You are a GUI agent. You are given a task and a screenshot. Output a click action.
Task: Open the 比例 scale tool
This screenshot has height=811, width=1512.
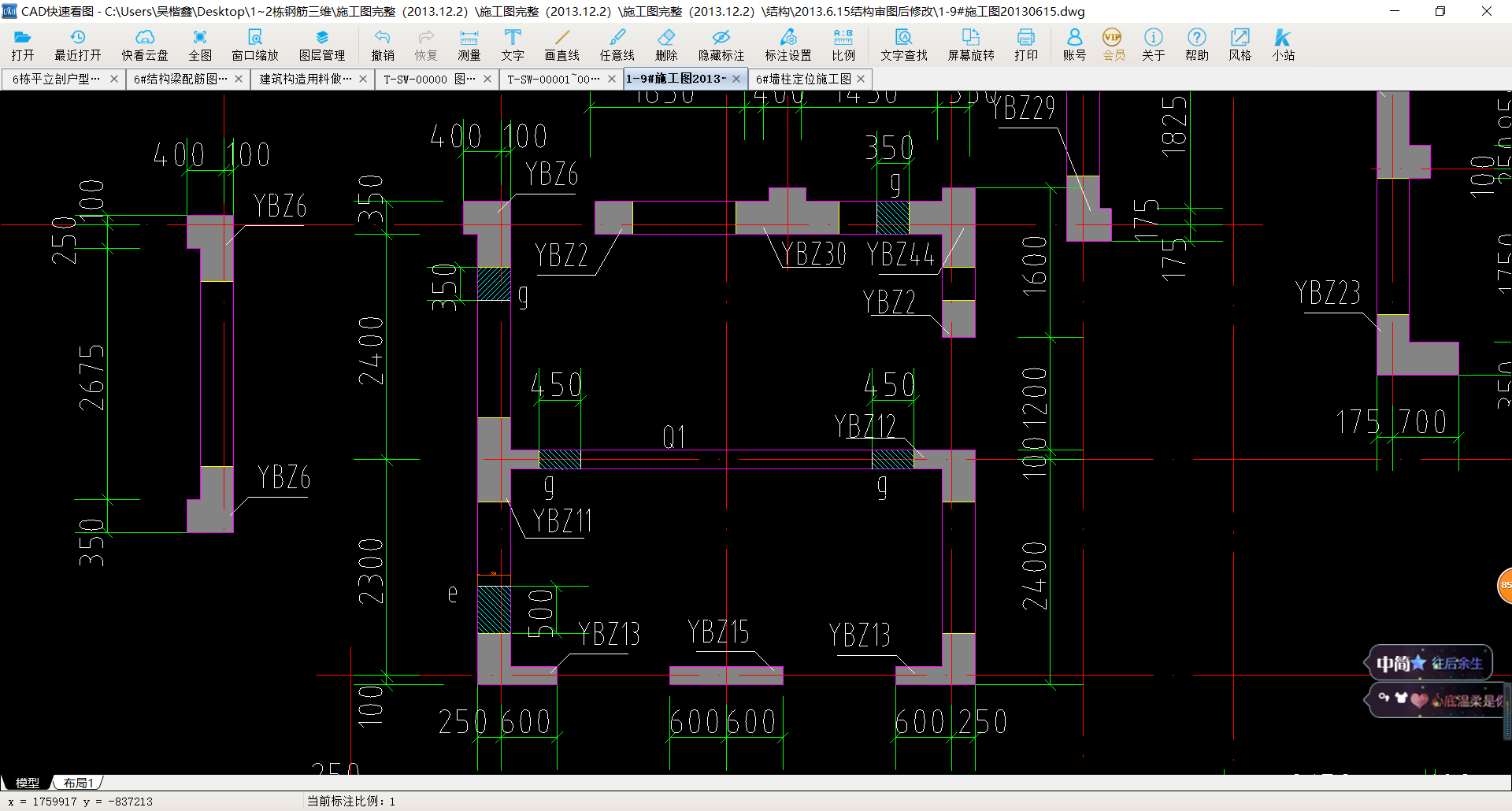point(843,45)
